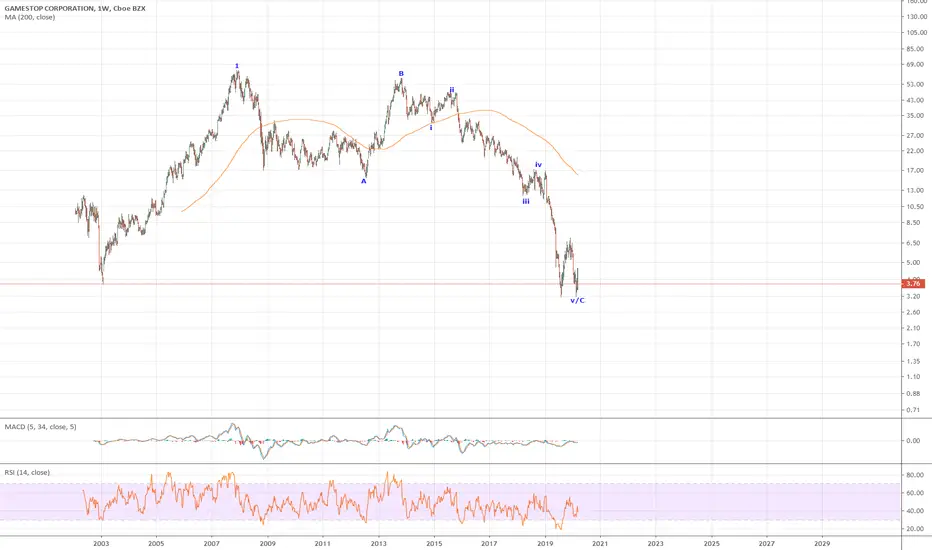Image resolution: width=932 pixels, height=550 pixels.
Task: Click the RSI 60.00 scale label
Action: pyautogui.click(x=916, y=493)
